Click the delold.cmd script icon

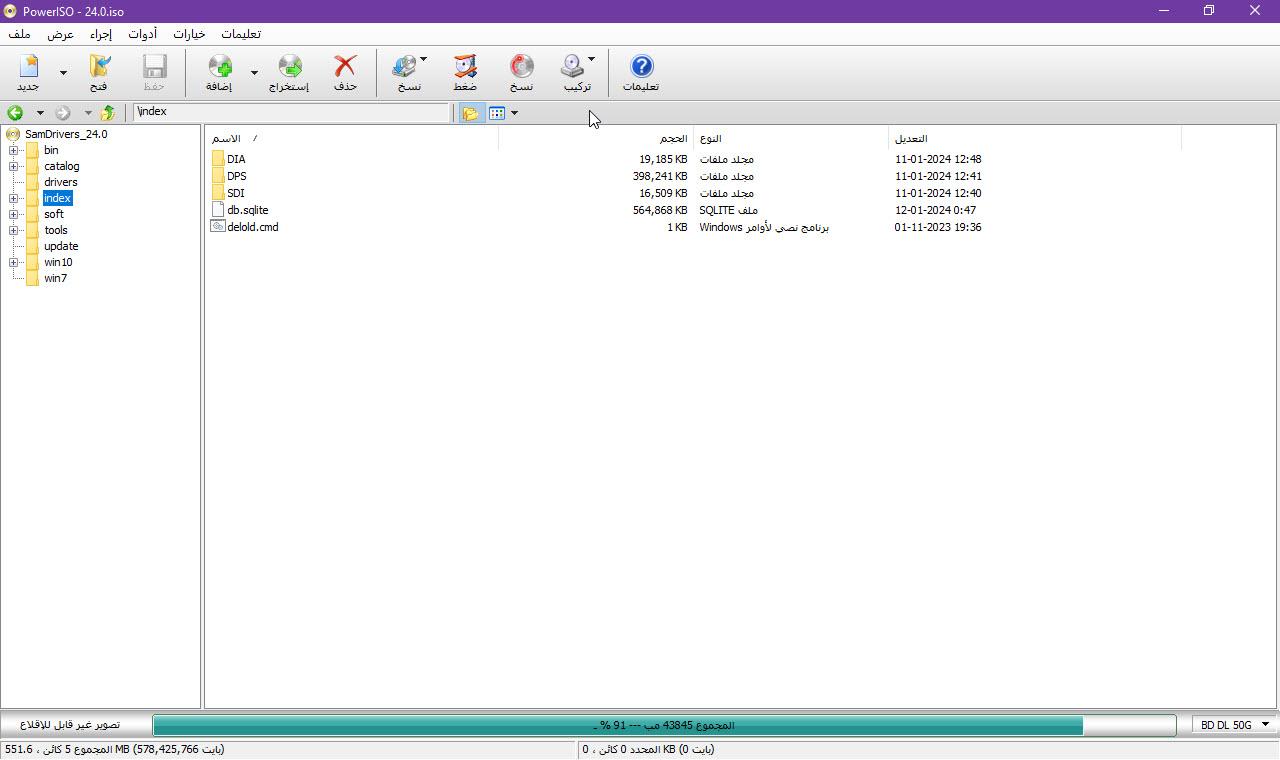pos(218,227)
